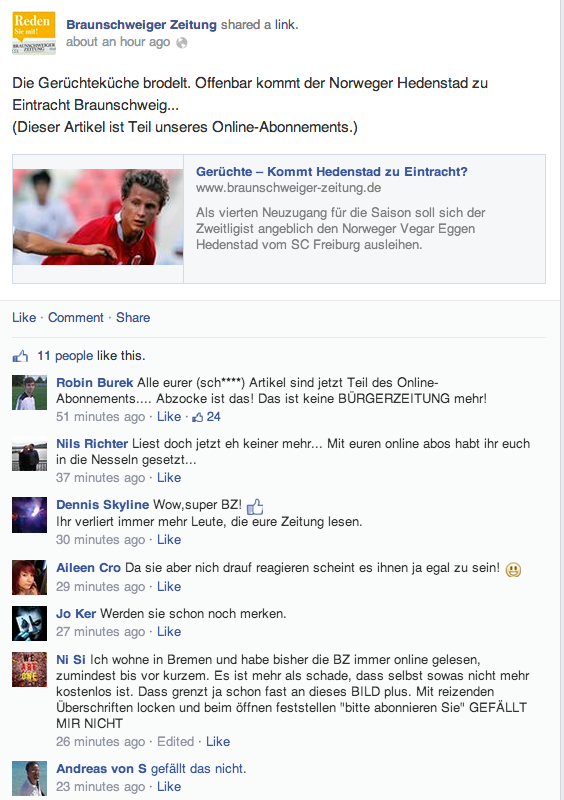Viewport: 564px width, 800px height.
Task: Open Braunschweiger Zeitung page logo avatar
Action: pyautogui.click(x=34, y=33)
